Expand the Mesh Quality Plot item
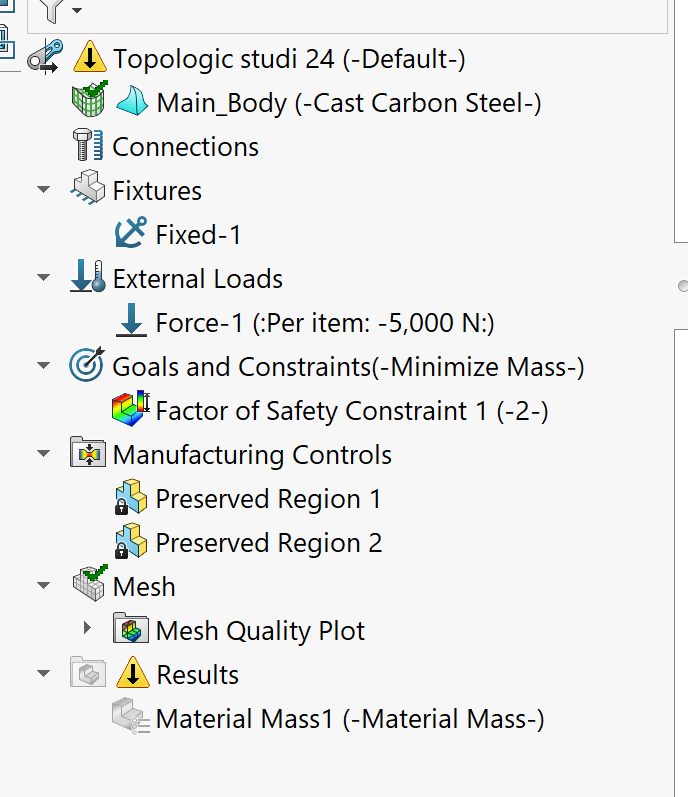This screenshot has width=688, height=797. 87,630
